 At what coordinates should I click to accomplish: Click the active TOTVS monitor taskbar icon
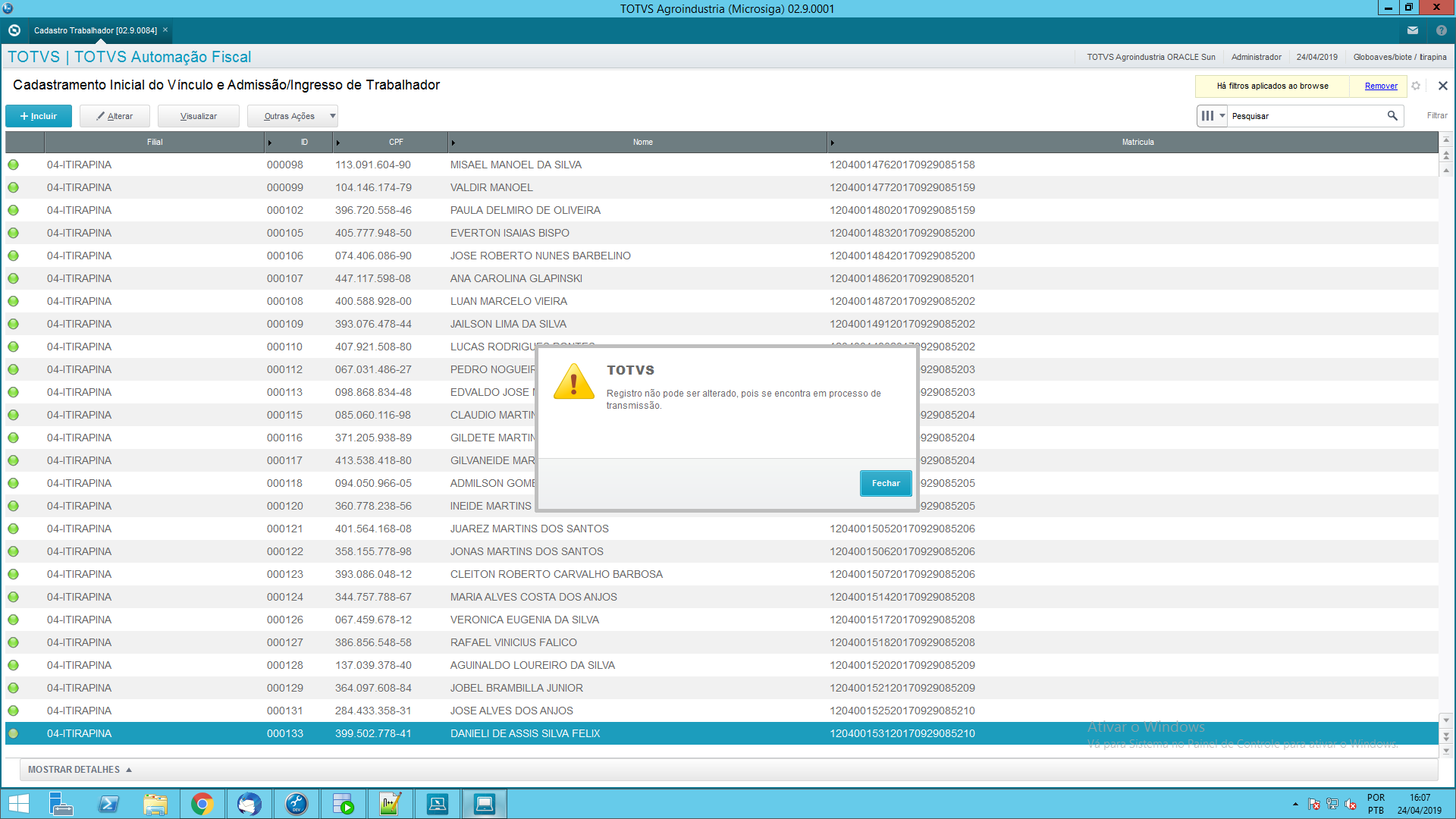pos(484,804)
